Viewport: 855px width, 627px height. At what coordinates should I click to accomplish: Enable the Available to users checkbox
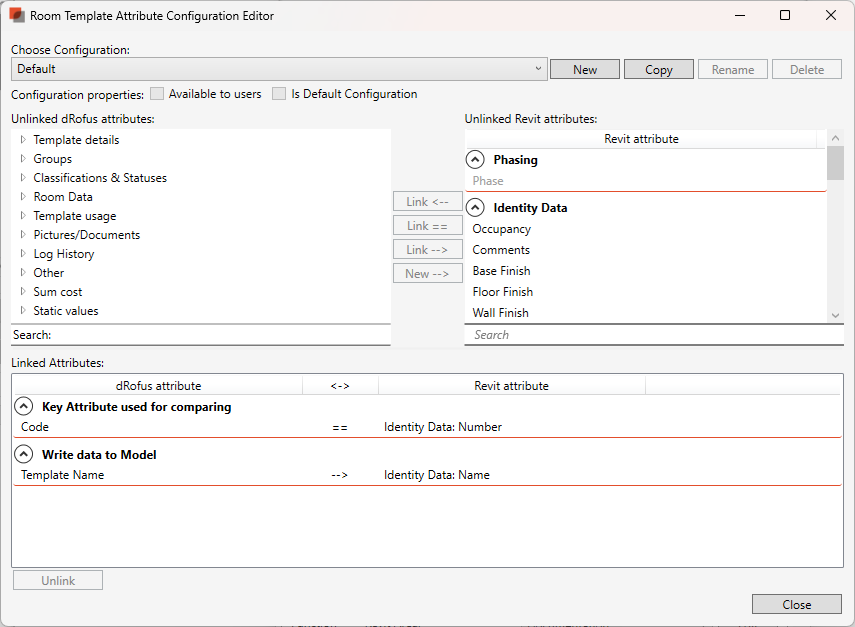157,94
